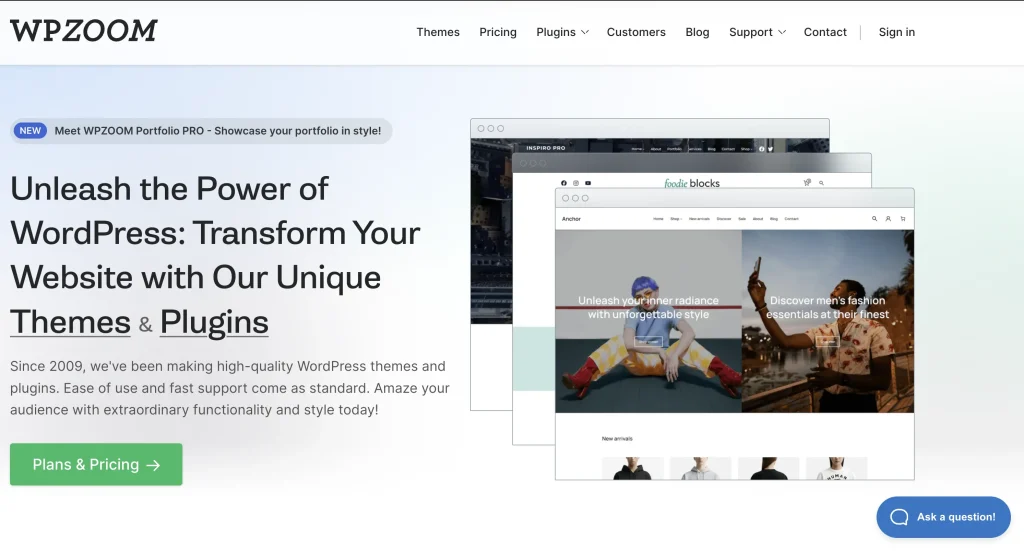
Task: Click the Unleash the Power headline
Action: (216, 255)
